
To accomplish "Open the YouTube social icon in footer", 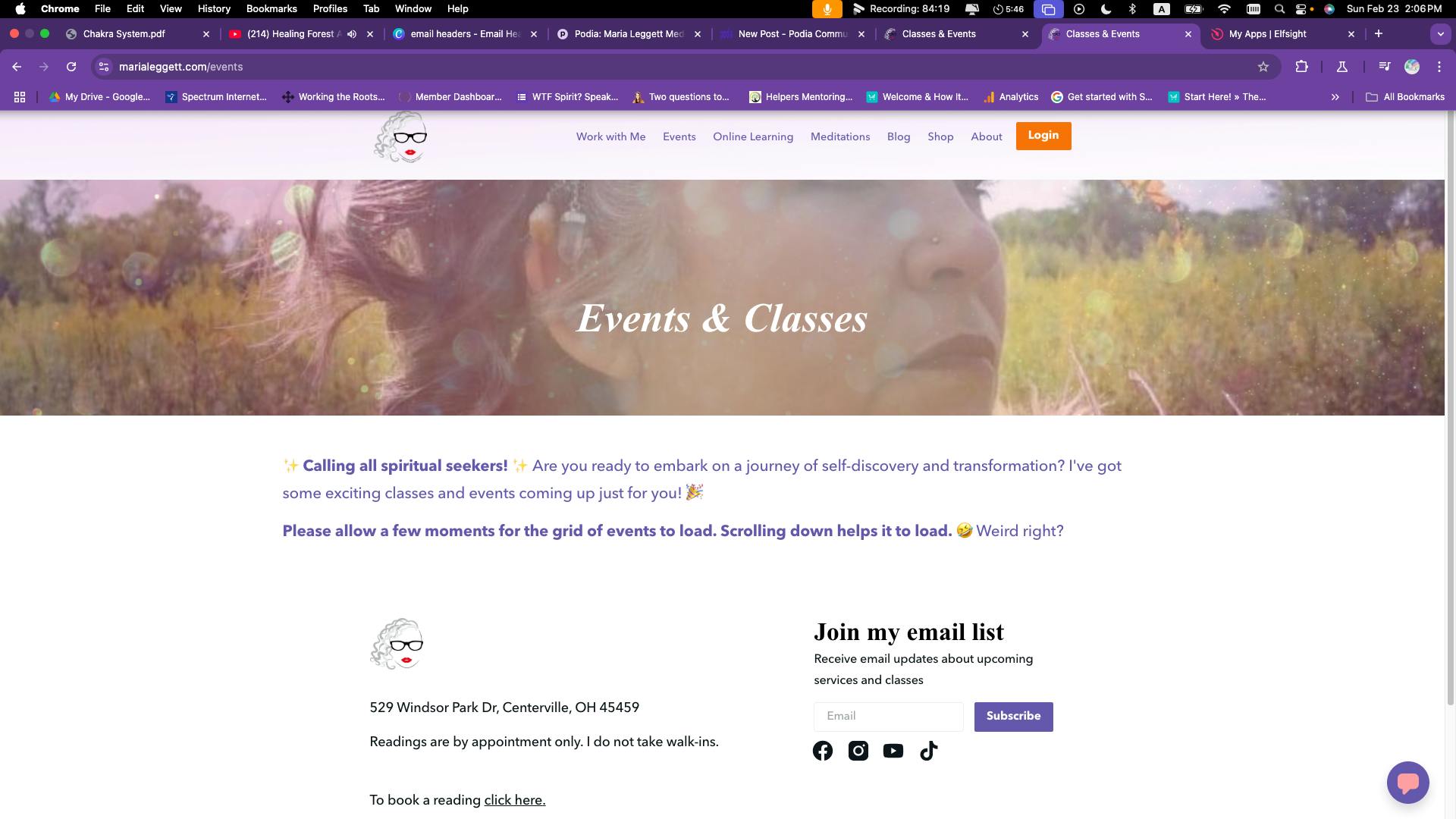I will coord(893,751).
